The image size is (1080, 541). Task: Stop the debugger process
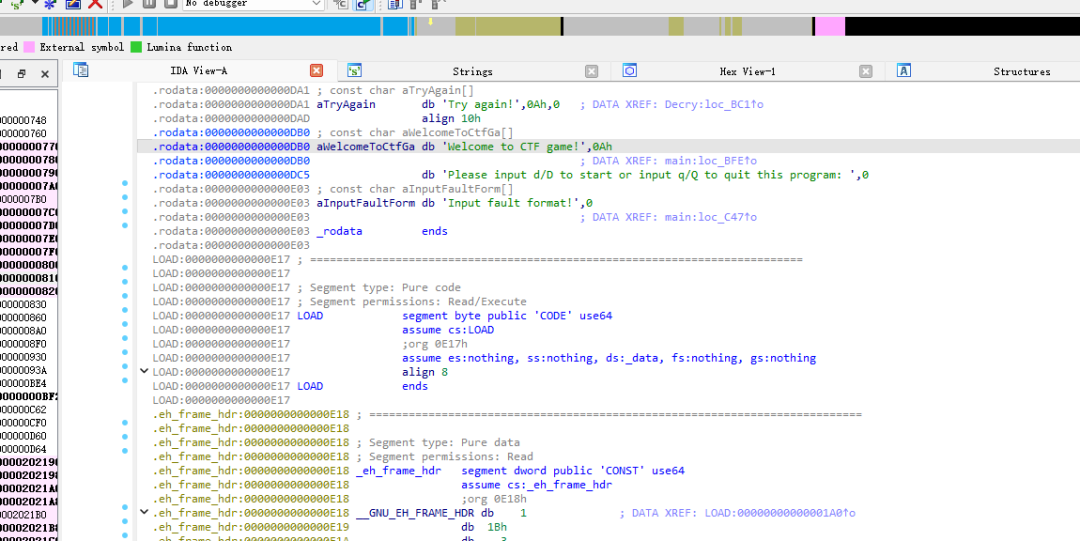[x=170, y=3]
